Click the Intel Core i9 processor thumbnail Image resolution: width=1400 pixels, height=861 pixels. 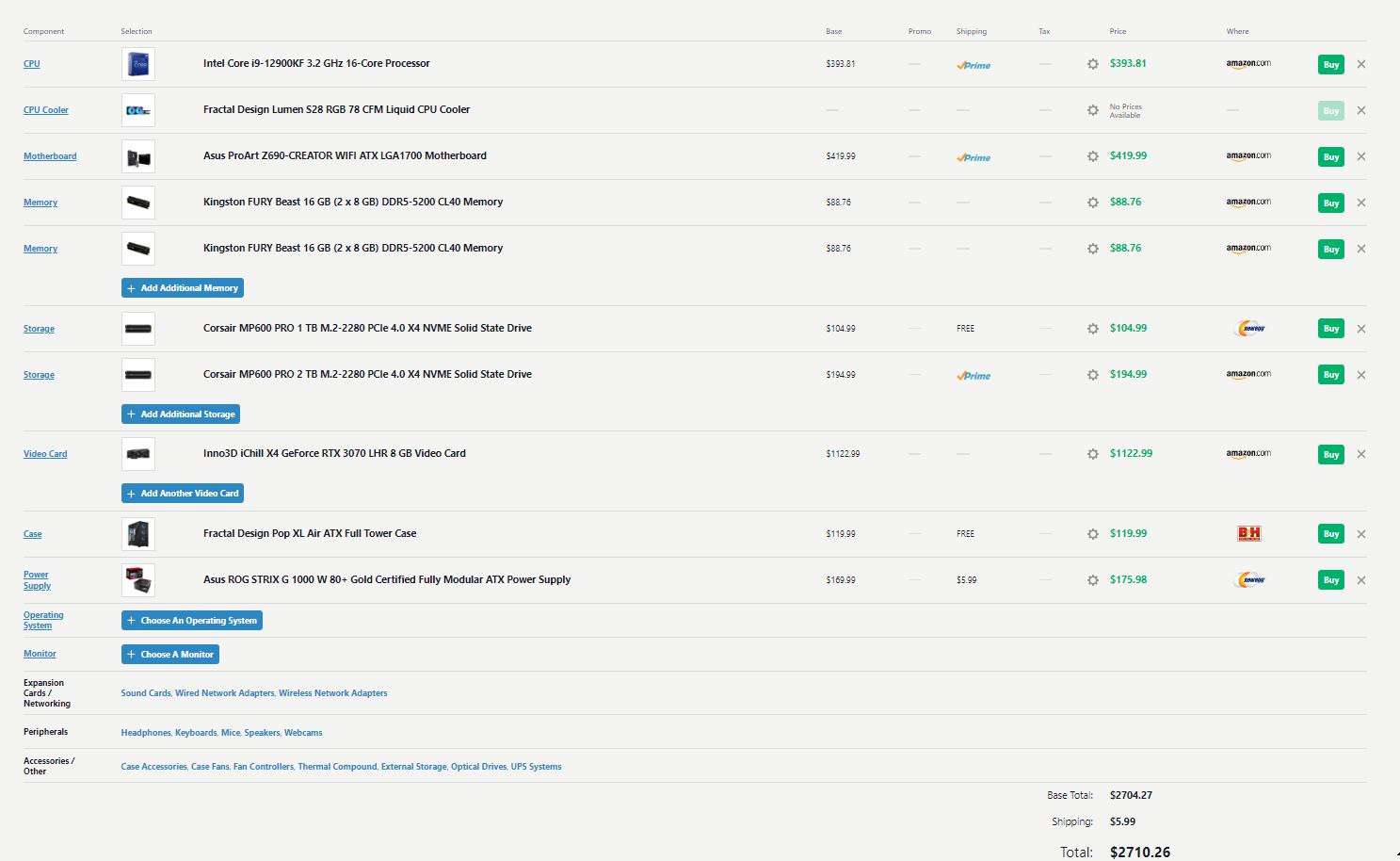click(x=138, y=64)
